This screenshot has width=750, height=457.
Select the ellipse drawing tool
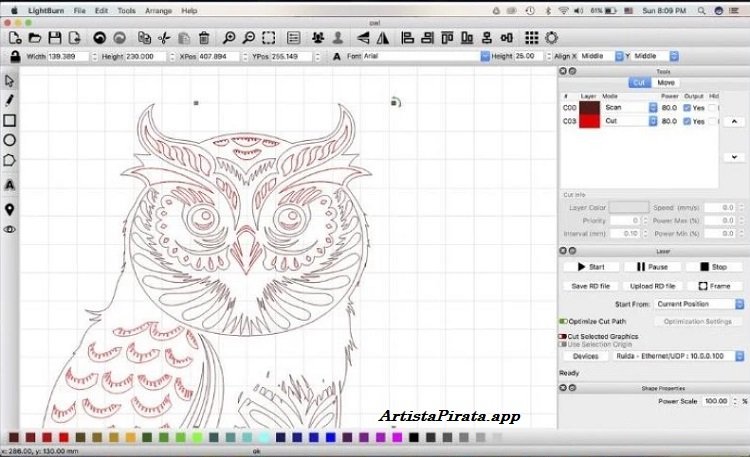pos(10,140)
